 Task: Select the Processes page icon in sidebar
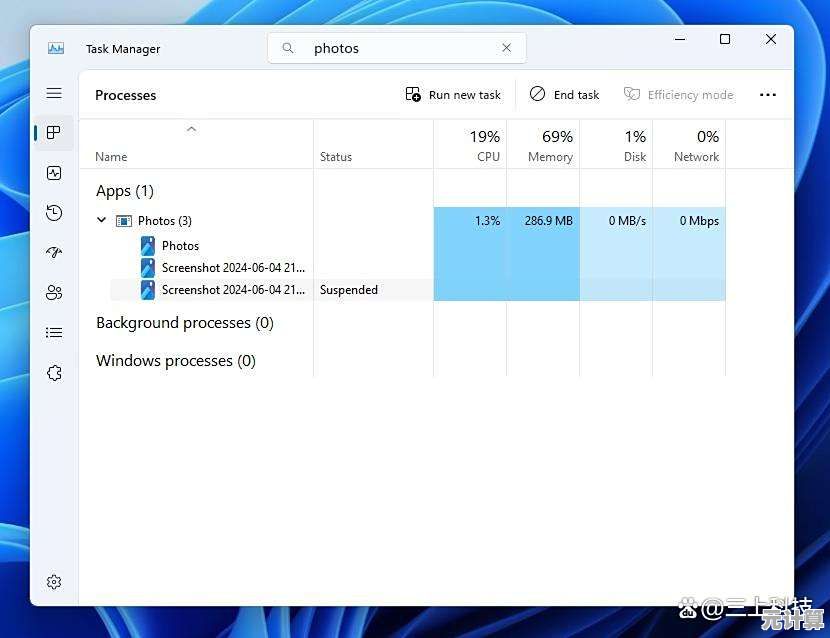(54, 133)
